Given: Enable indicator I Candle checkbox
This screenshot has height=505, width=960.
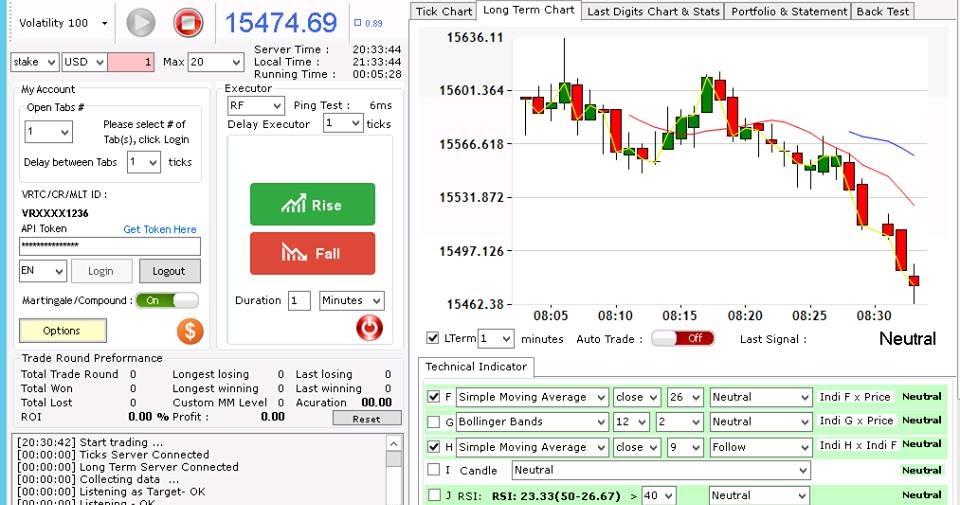Looking at the screenshot, I should tap(433, 470).
